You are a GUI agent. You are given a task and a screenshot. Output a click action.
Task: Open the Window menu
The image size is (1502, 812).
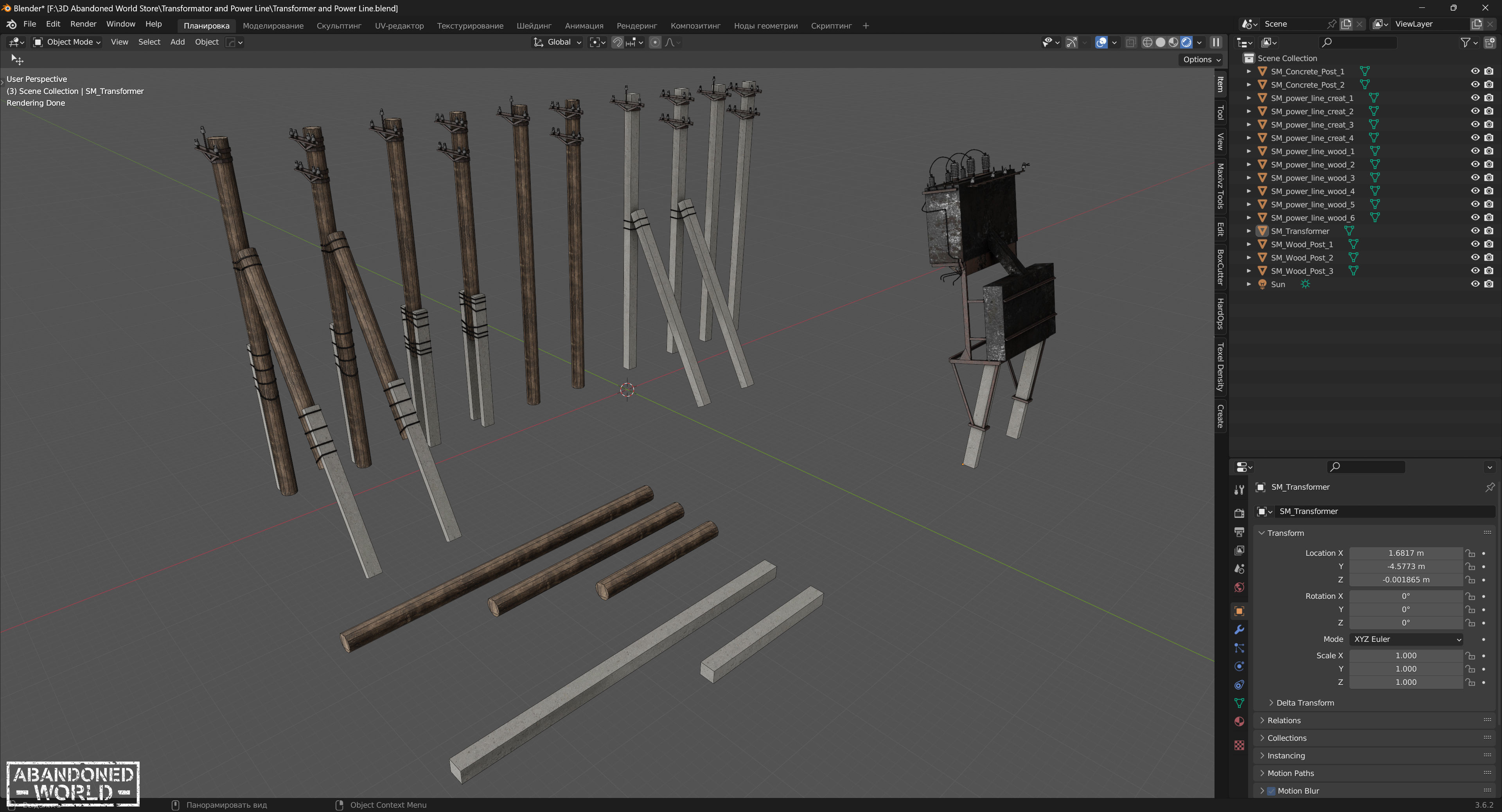[x=120, y=24]
